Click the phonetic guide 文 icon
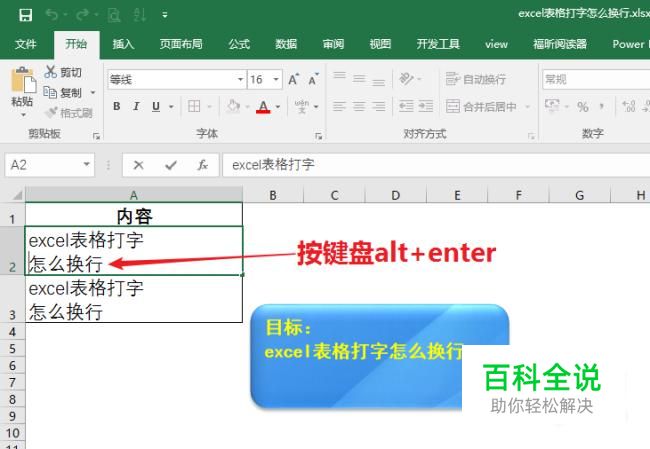The image size is (650, 449). (302, 107)
